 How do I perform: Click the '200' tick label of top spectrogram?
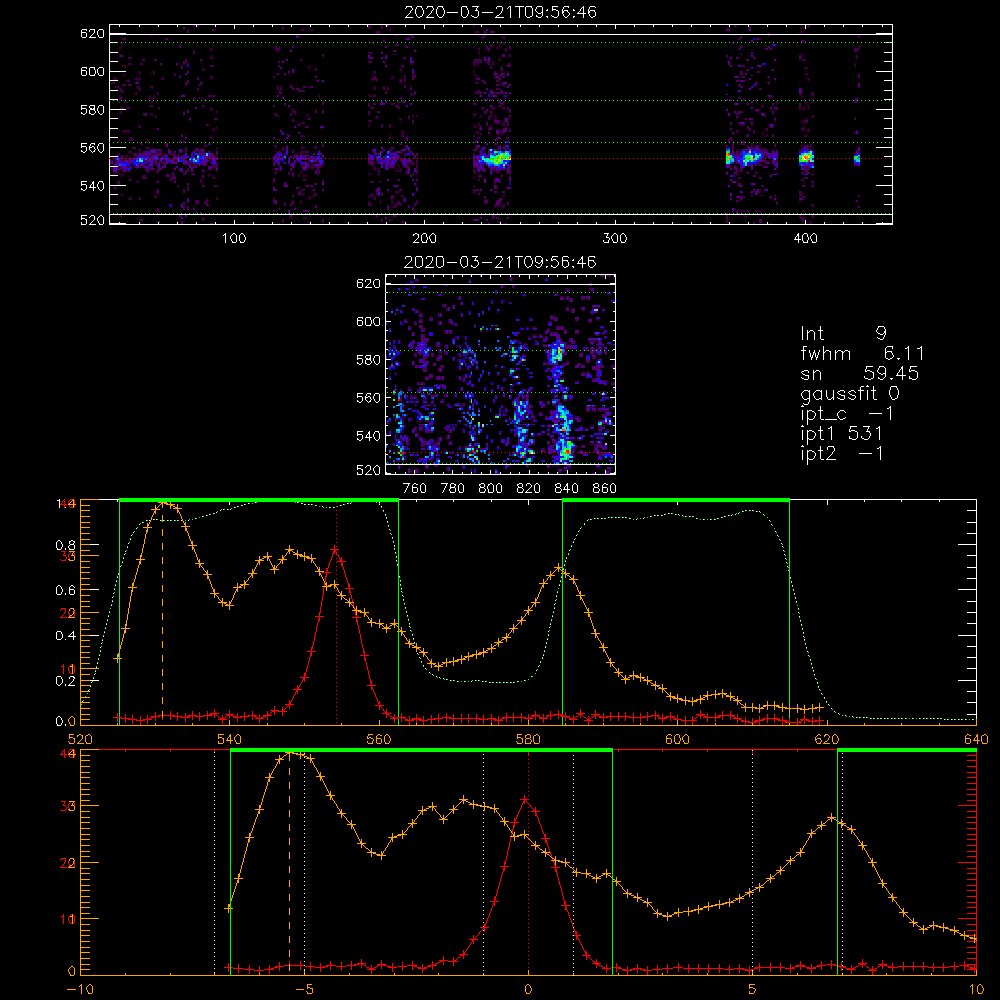point(425,239)
